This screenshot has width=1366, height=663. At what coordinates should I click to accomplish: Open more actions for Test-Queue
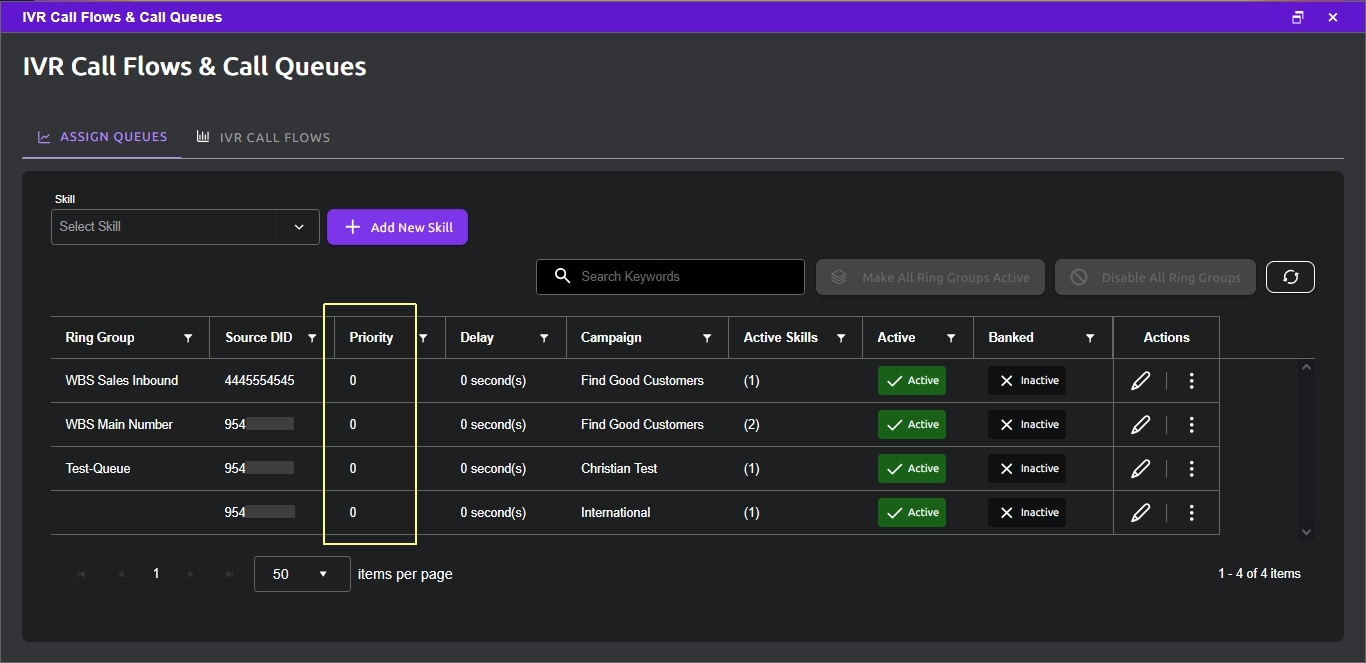pos(1191,469)
